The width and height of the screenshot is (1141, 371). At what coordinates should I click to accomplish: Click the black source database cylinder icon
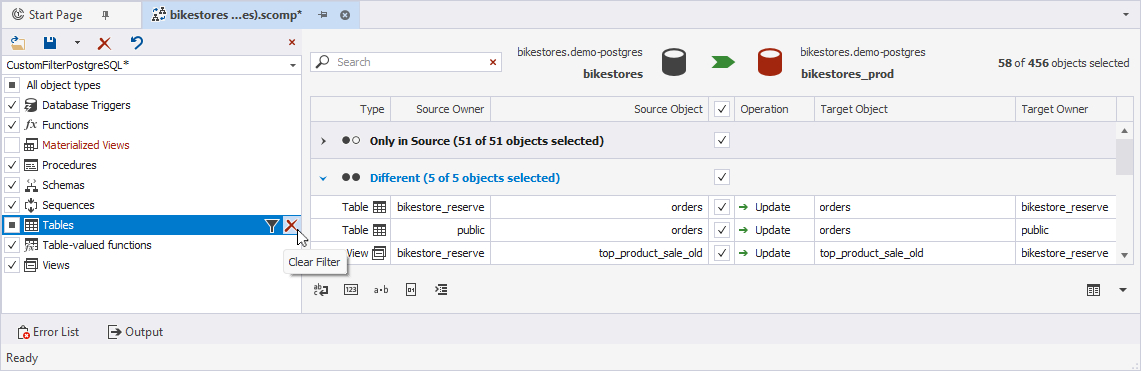click(x=675, y=63)
